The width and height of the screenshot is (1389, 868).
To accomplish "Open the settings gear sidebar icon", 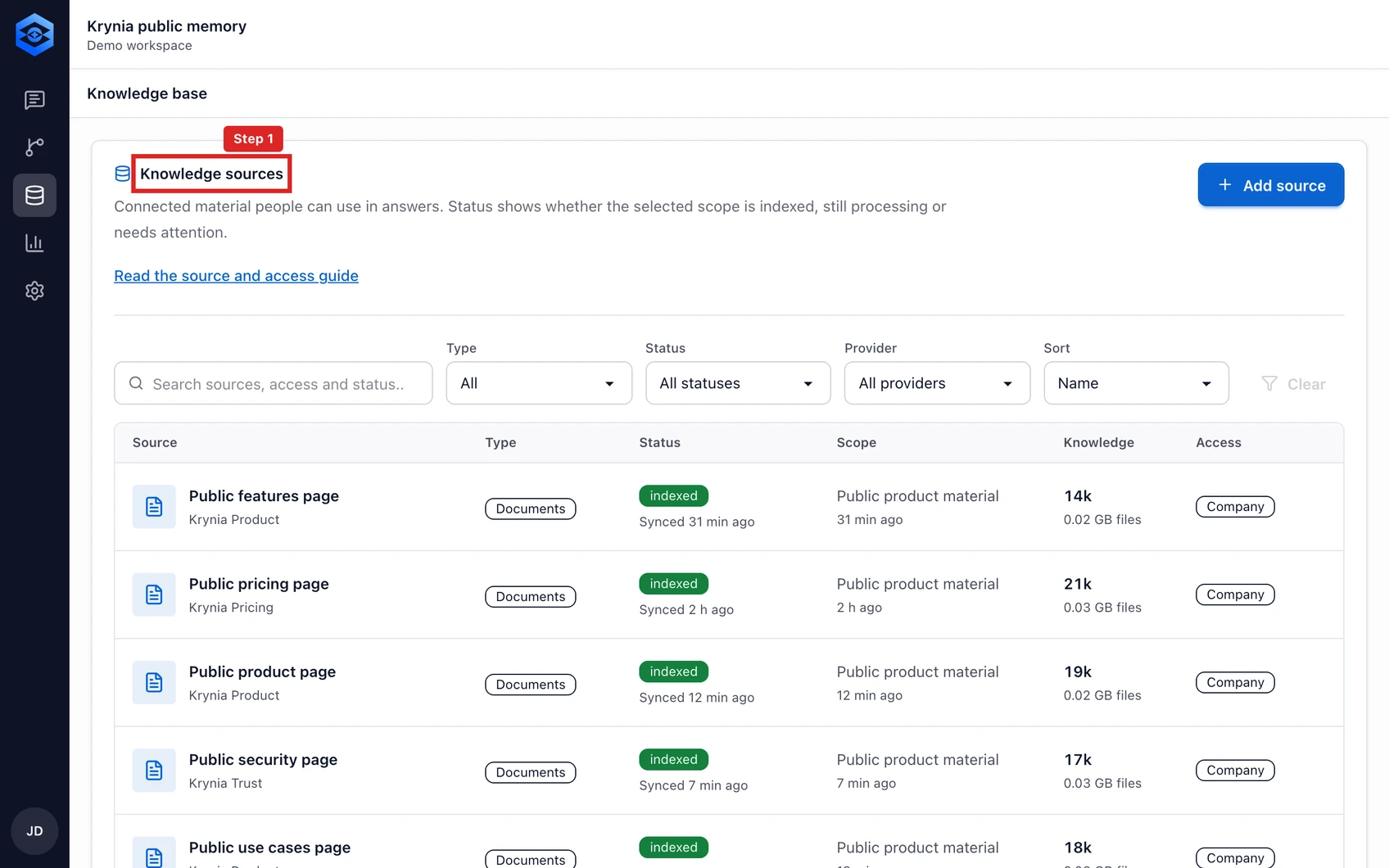I will click(x=34, y=291).
